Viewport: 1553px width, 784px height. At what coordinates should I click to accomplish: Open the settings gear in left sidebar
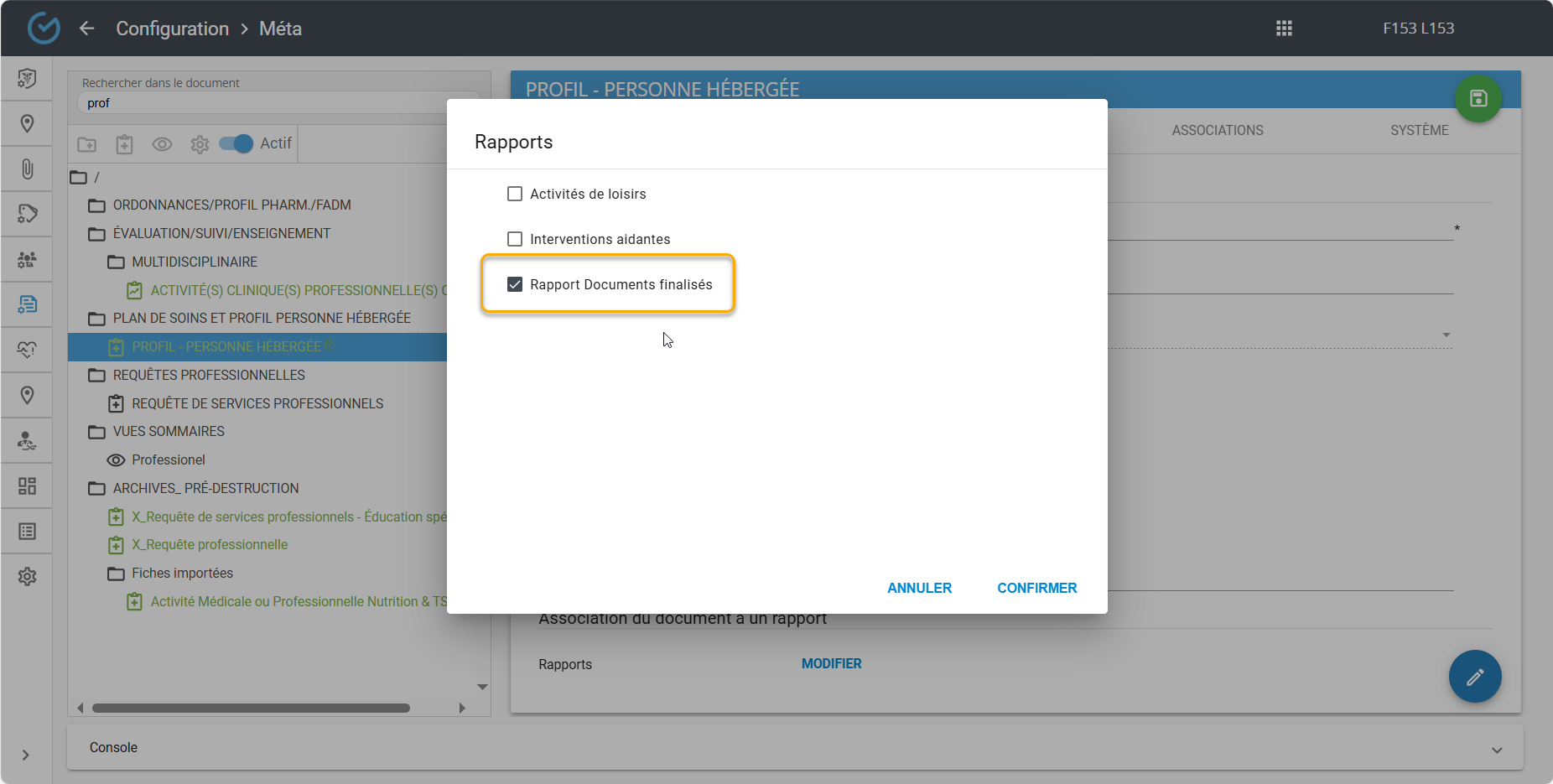[x=27, y=577]
